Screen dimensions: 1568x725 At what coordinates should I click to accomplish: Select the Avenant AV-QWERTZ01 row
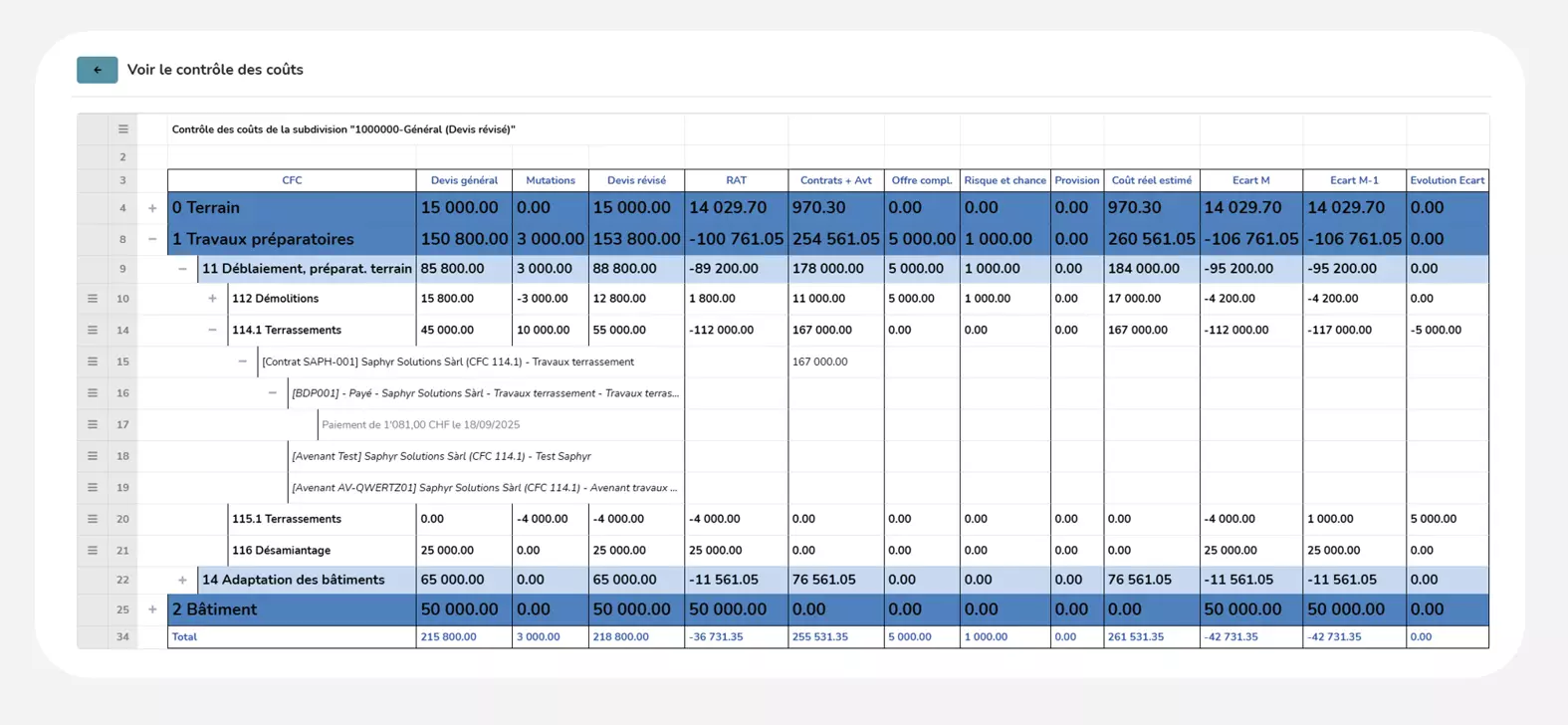point(484,488)
